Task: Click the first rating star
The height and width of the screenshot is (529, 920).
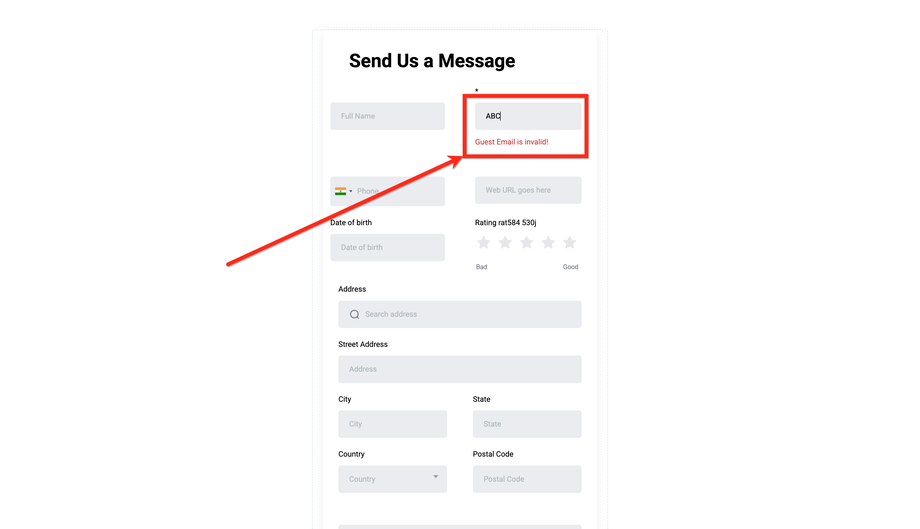Action: [483, 242]
